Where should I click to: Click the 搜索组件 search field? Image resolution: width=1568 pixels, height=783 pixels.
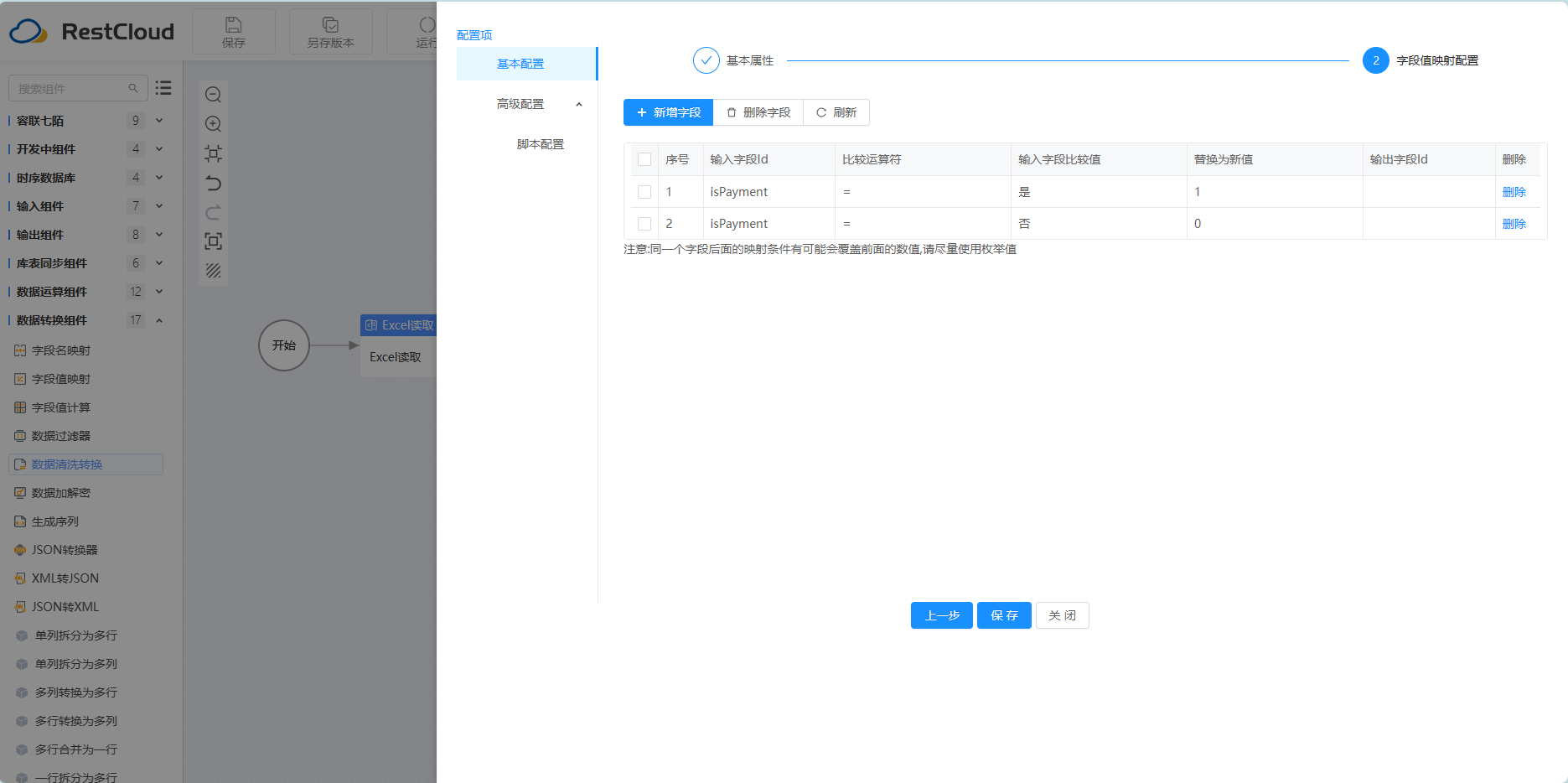point(78,88)
